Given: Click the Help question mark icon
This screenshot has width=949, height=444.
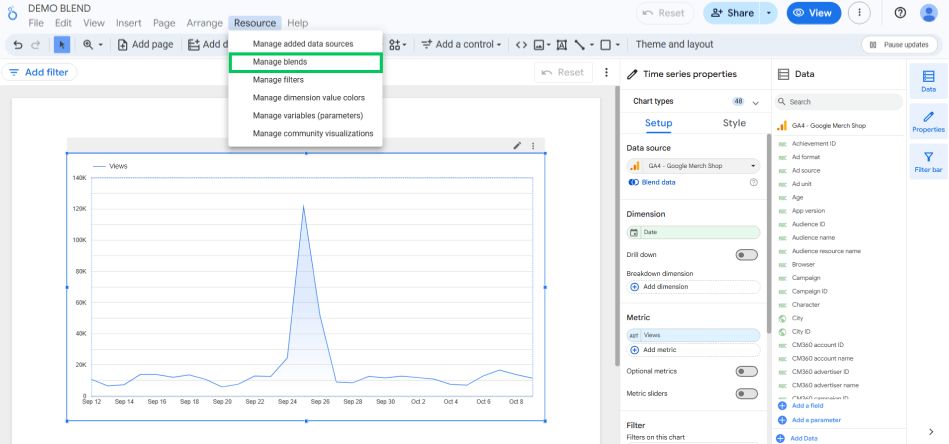Looking at the screenshot, I should (900, 13).
